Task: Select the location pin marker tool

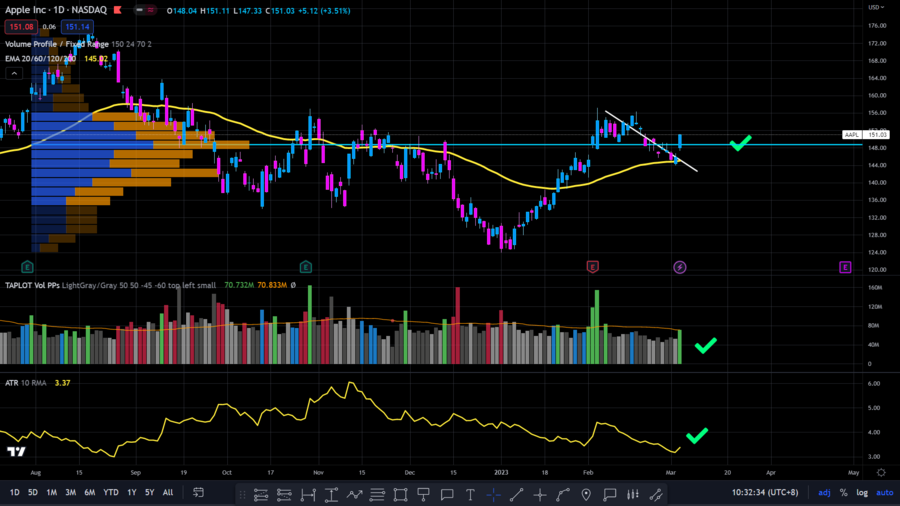Action: [x=586, y=494]
